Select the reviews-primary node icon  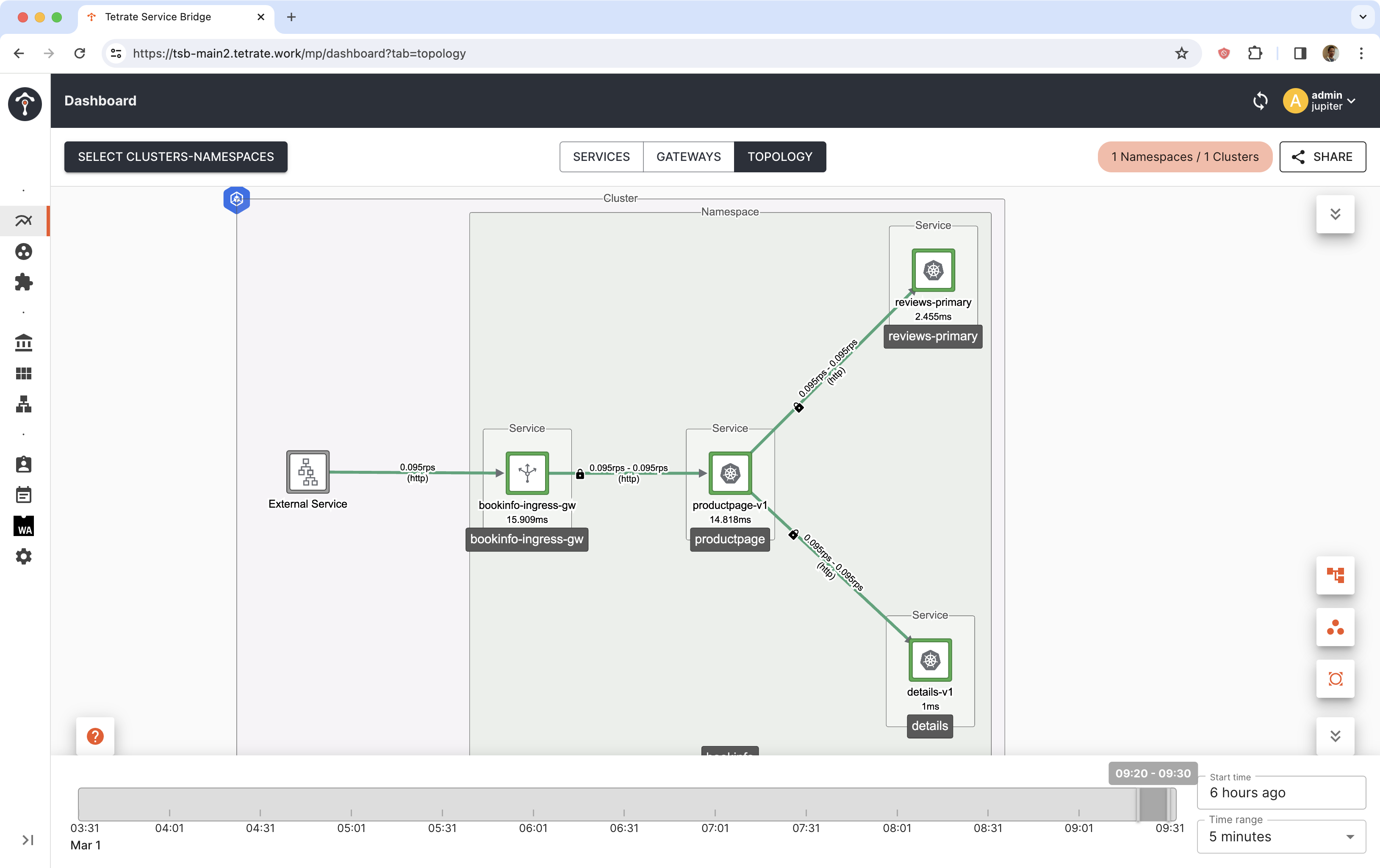933,271
